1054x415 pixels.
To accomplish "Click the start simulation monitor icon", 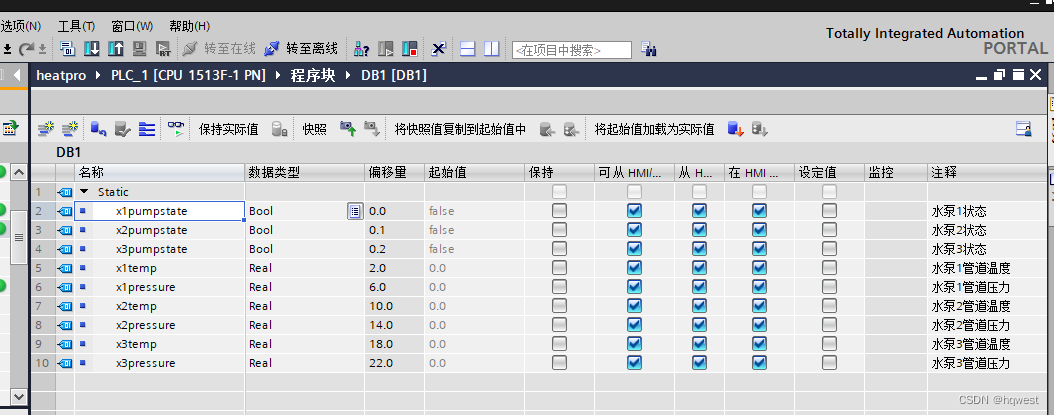I will pyautogui.click(x=139, y=48).
